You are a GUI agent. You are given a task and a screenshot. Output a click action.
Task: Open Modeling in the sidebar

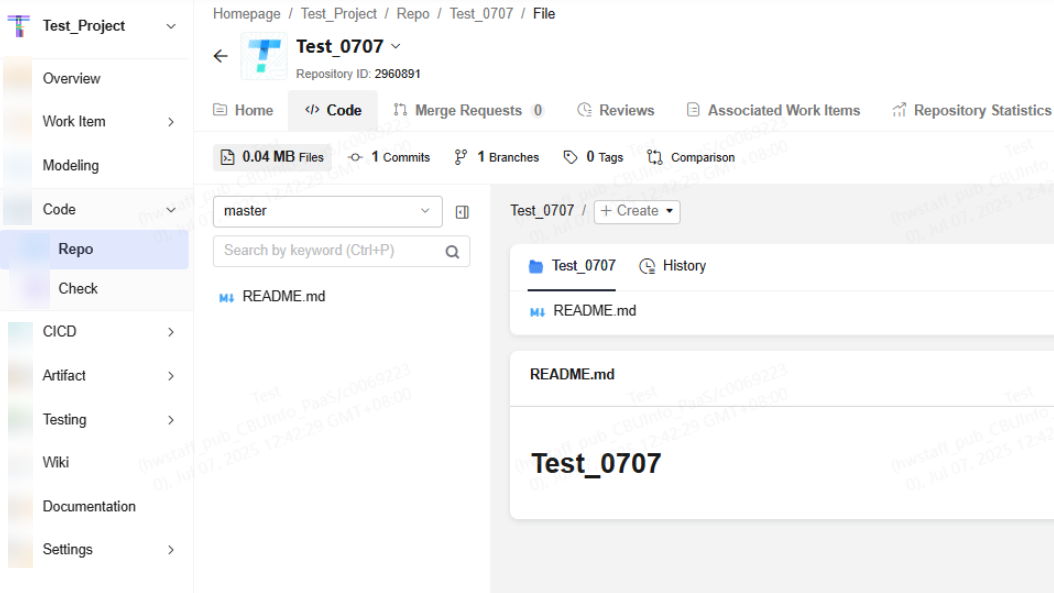(71, 165)
